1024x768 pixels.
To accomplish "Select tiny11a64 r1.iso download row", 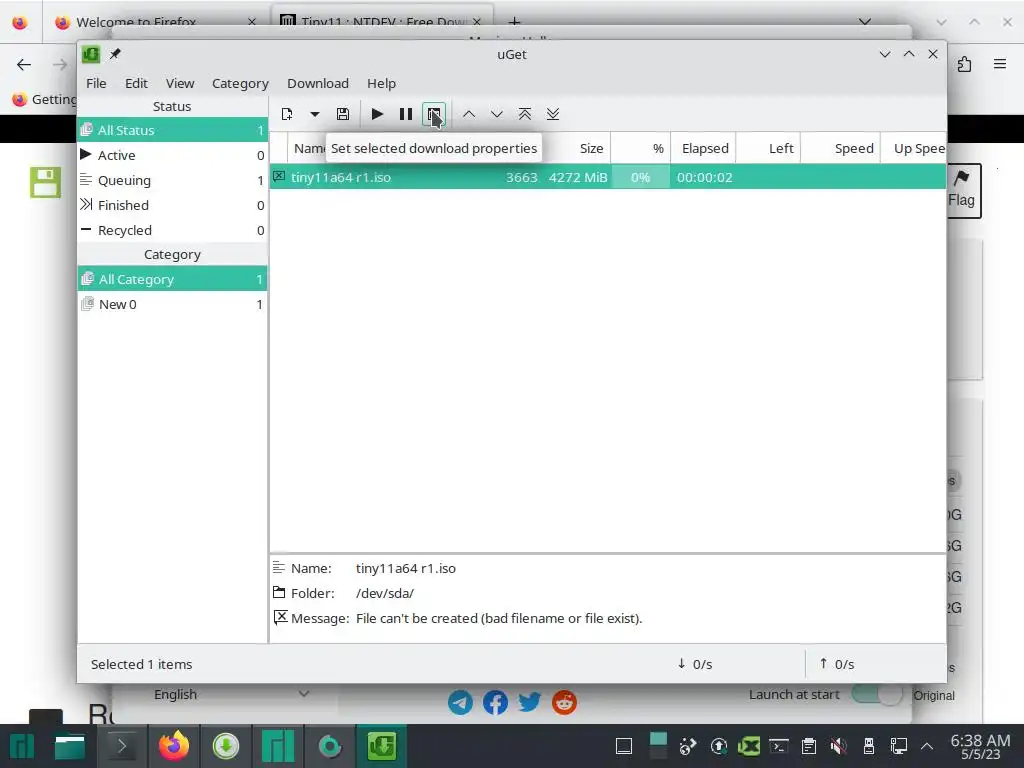I will (x=607, y=177).
